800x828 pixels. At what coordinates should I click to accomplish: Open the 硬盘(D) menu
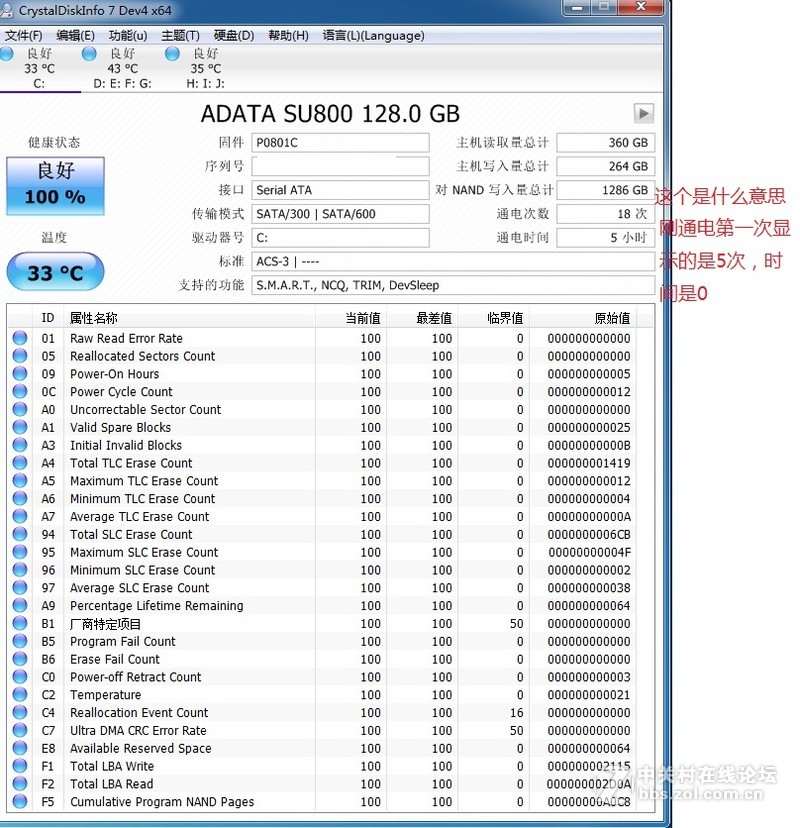point(234,35)
